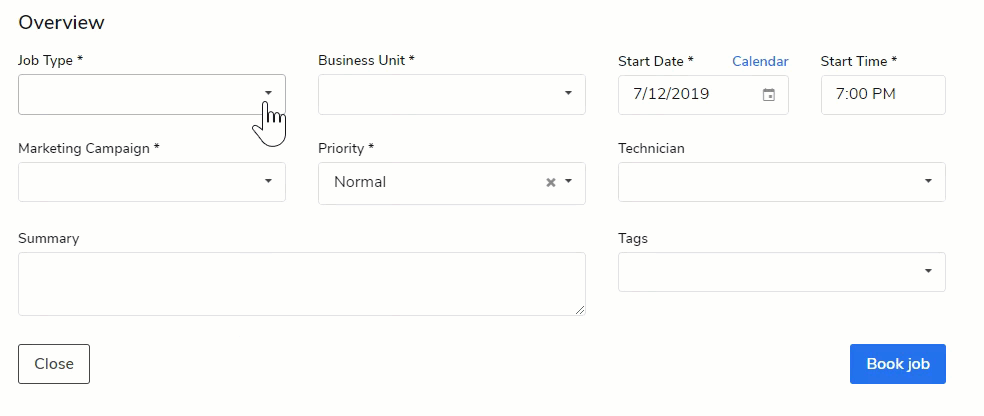Open the Technician dropdown arrow
The image size is (984, 416).
[x=928, y=181]
